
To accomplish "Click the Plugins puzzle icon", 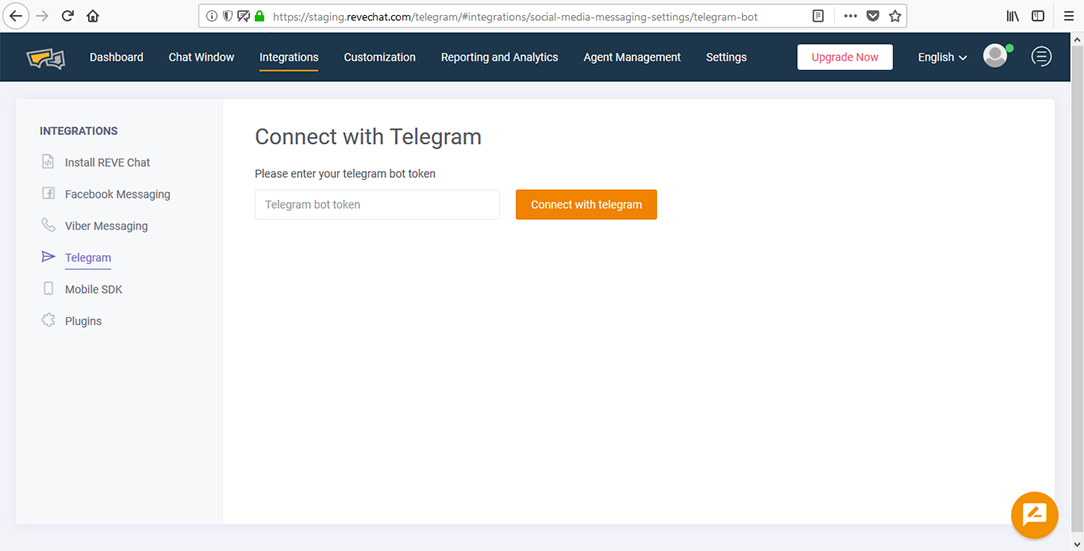I will point(48,320).
